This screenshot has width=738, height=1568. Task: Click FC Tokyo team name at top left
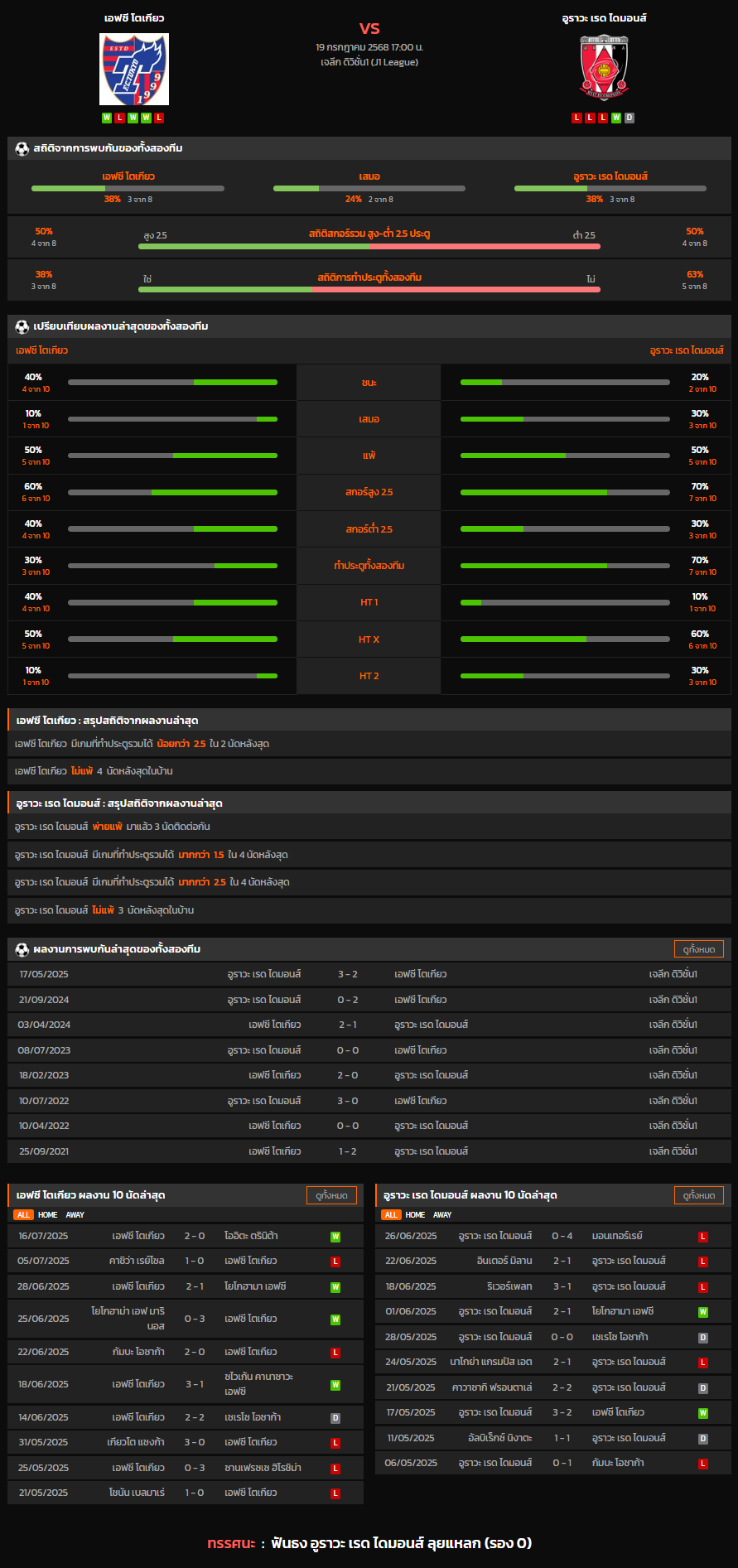[x=134, y=18]
